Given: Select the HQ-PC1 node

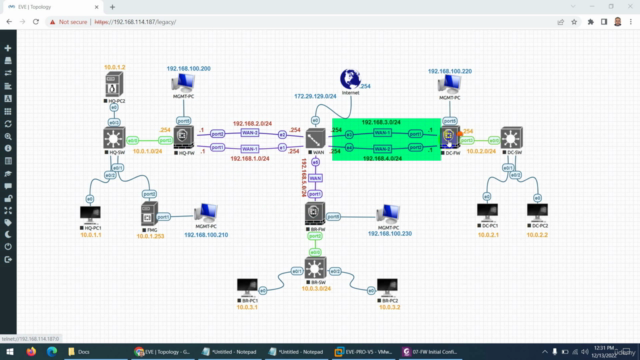Looking at the screenshot, I should click(x=90, y=215).
